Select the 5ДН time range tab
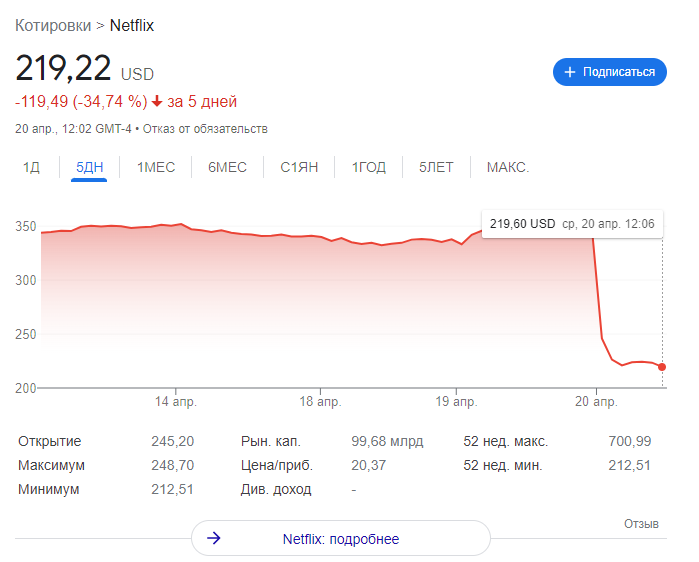 coord(89,167)
